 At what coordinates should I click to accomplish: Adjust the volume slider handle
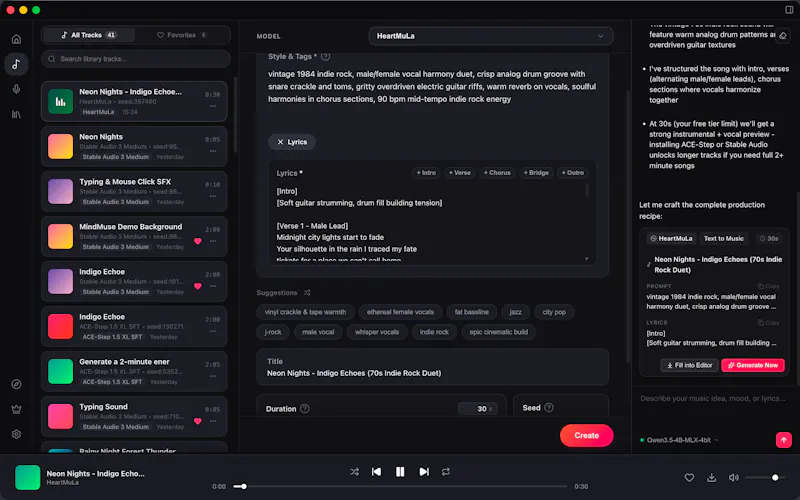(775, 478)
